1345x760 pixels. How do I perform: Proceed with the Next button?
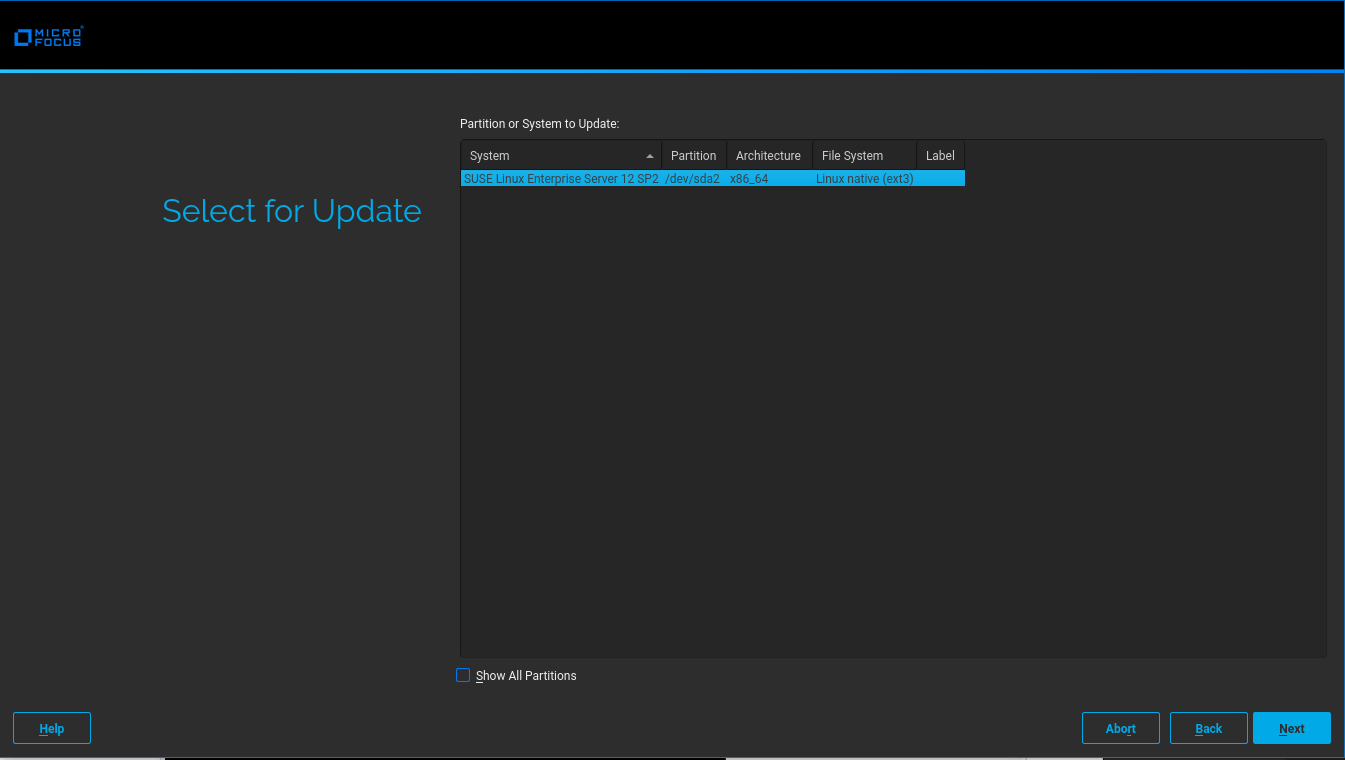(1291, 729)
